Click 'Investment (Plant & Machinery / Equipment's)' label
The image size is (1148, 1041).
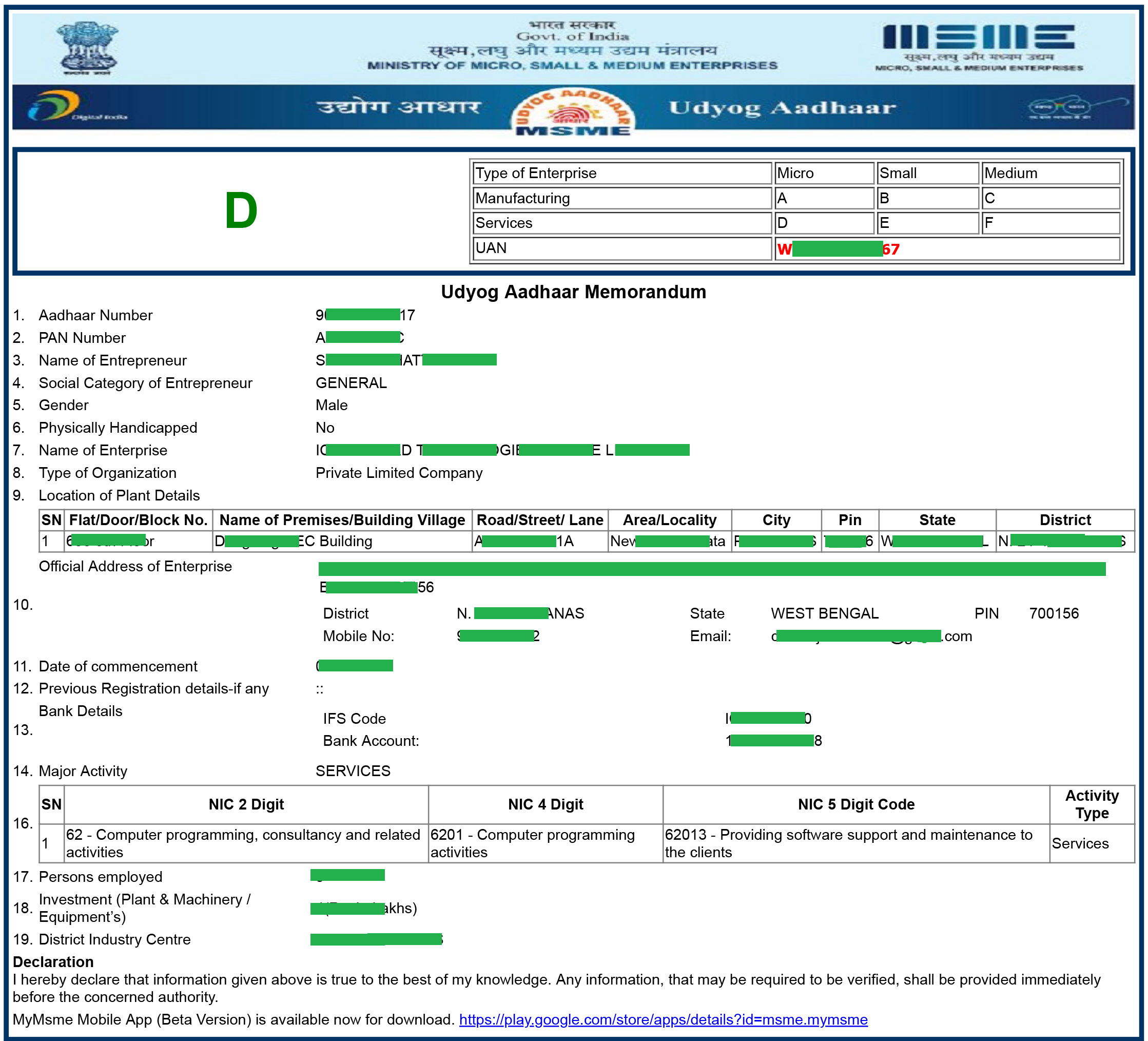[x=145, y=908]
